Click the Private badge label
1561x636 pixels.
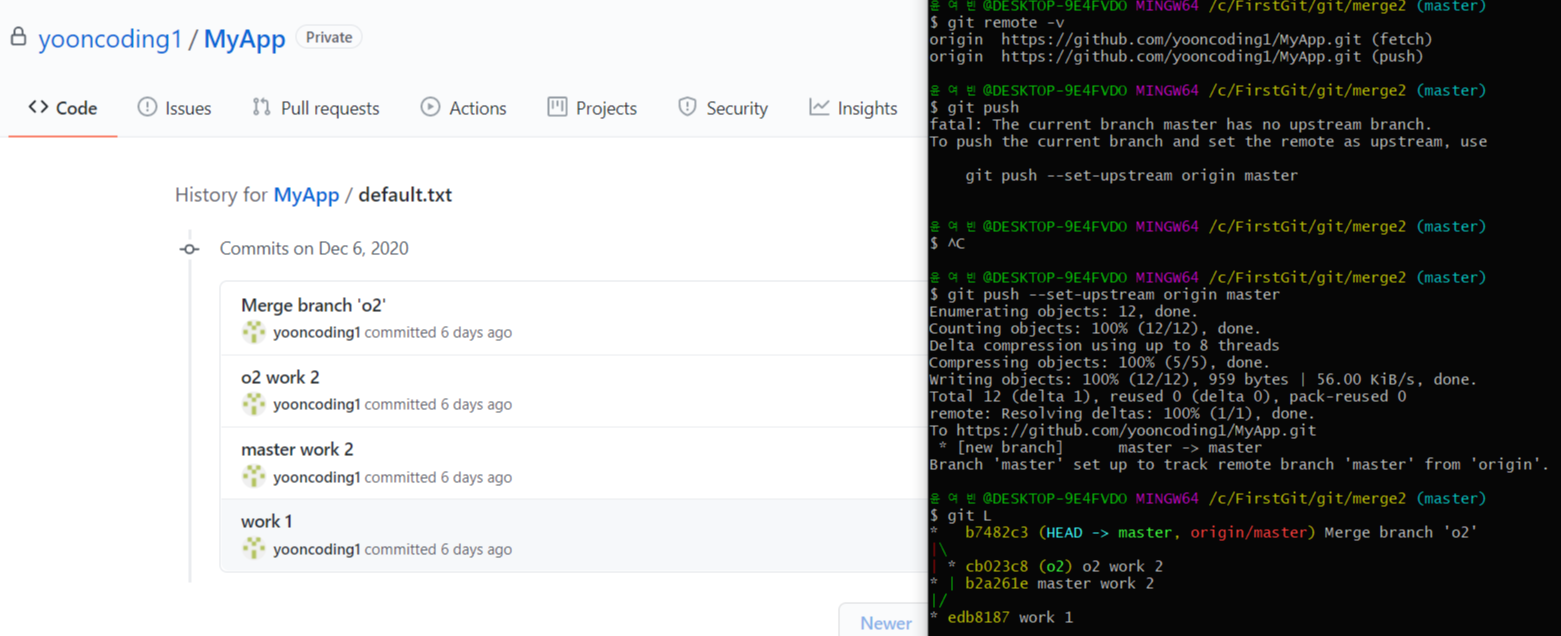click(x=329, y=38)
